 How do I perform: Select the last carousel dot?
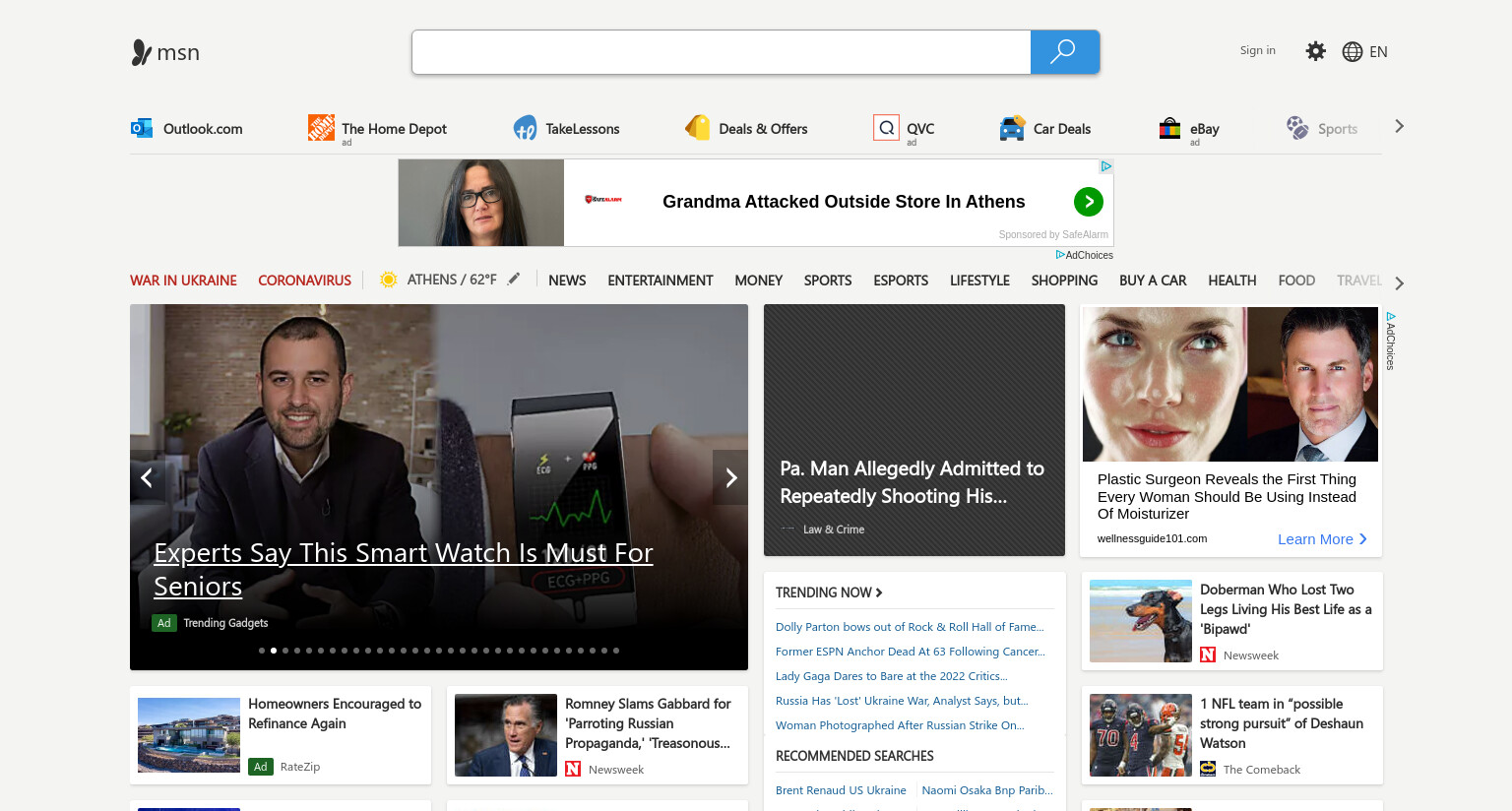(616, 651)
